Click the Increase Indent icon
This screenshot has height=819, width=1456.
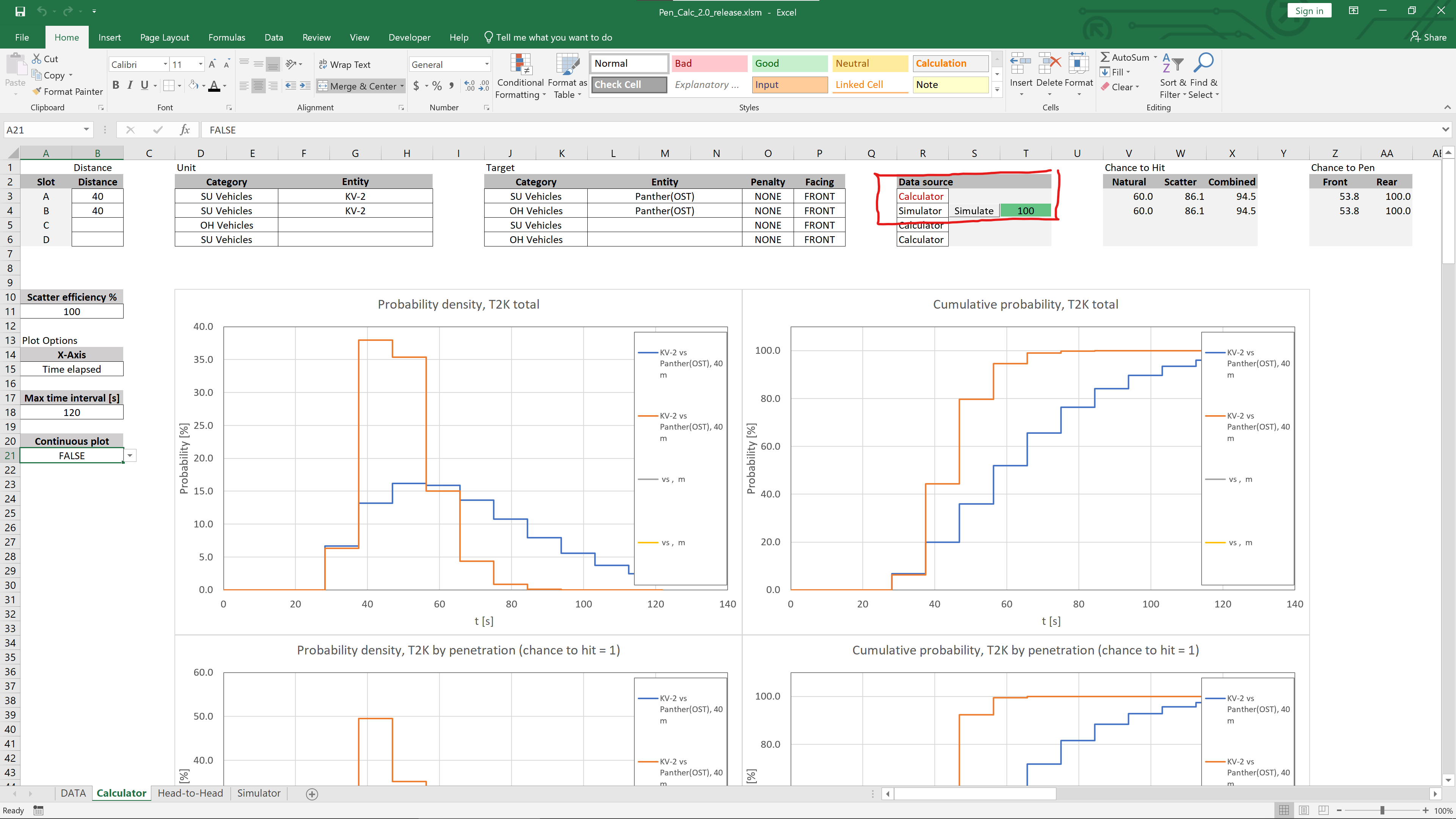[304, 86]
